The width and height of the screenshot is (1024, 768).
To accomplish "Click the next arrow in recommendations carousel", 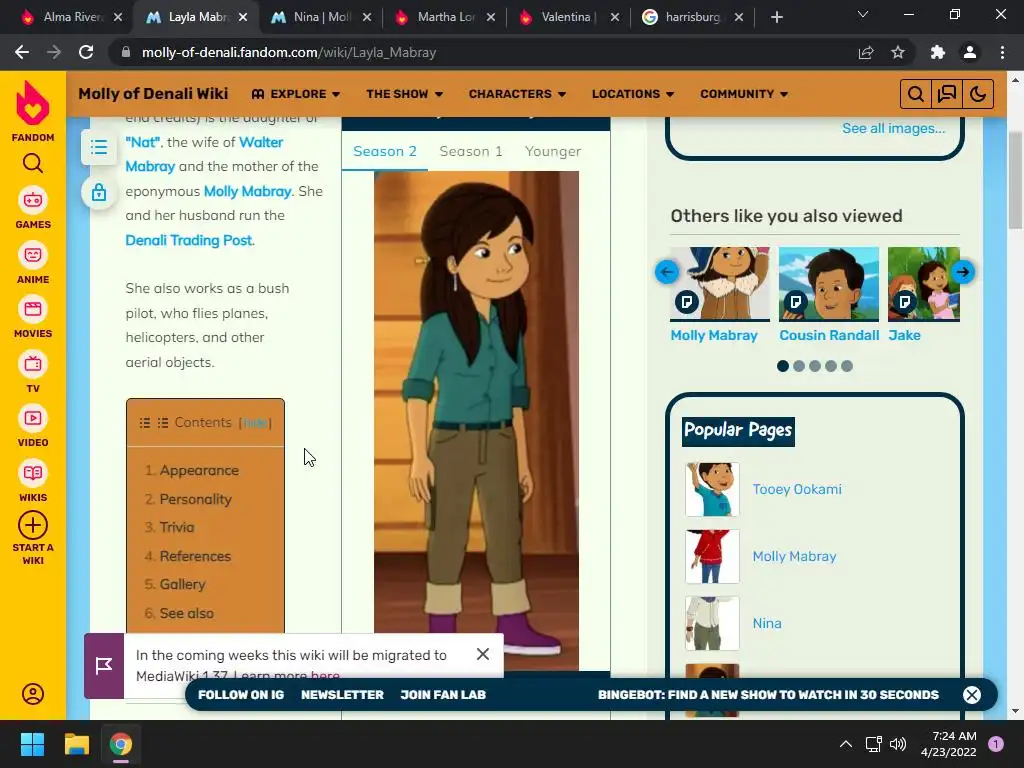I will (x=963, y=272).
